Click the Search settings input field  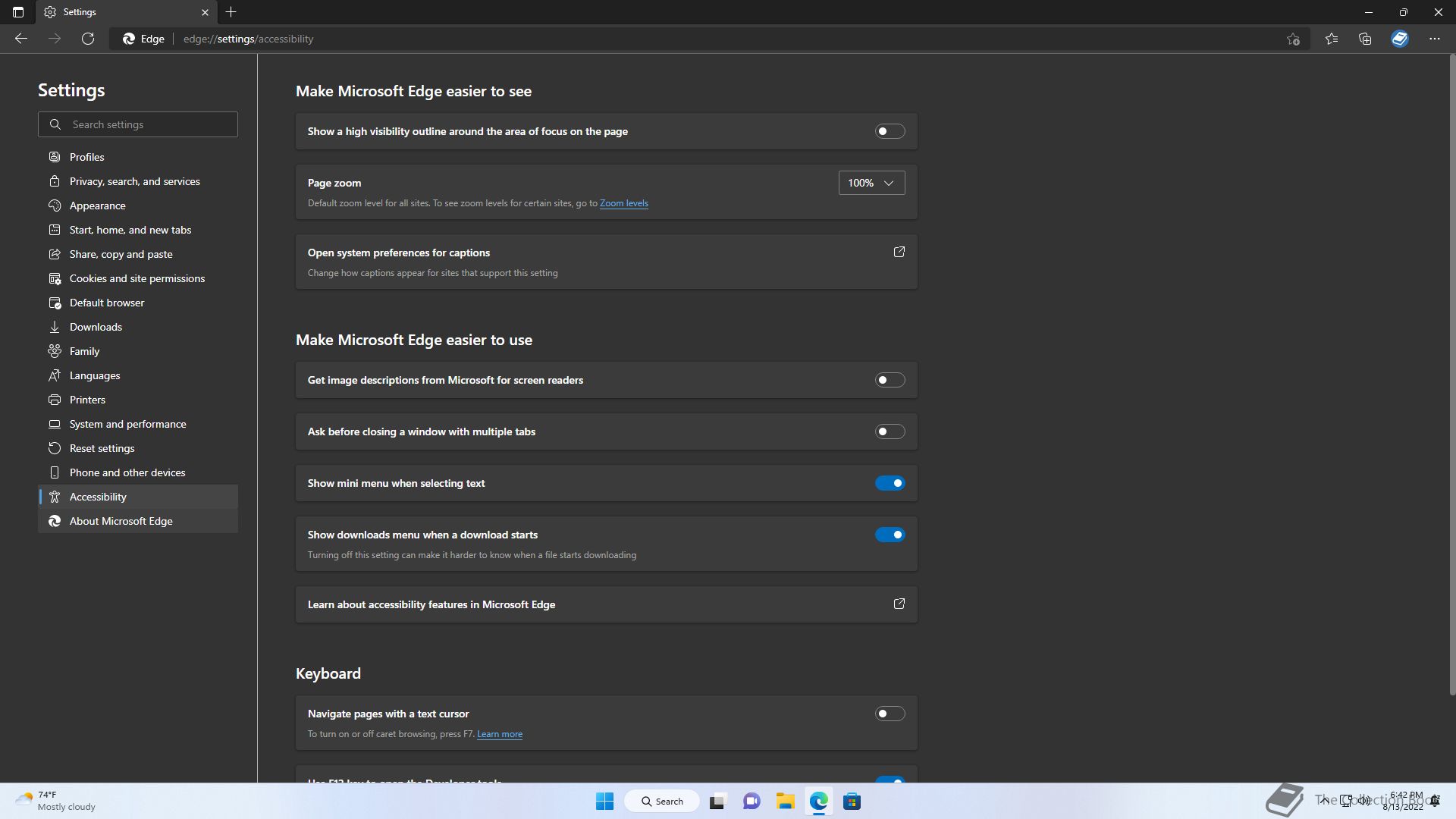[x=138, y=124]
